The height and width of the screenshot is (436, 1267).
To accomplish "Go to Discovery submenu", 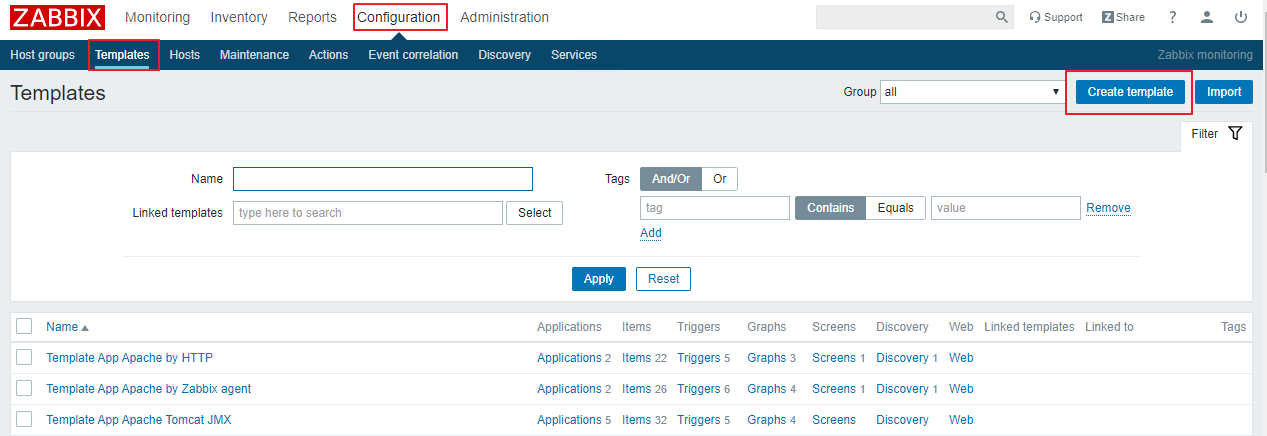I will [504, 55].
